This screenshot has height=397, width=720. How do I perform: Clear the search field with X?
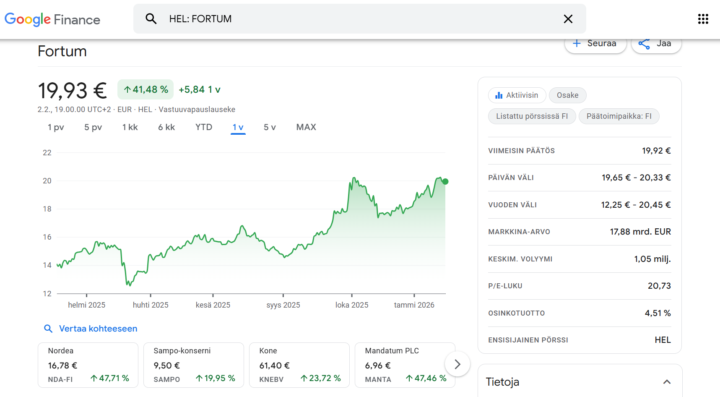pyautogui.click(x=568, y=19)
